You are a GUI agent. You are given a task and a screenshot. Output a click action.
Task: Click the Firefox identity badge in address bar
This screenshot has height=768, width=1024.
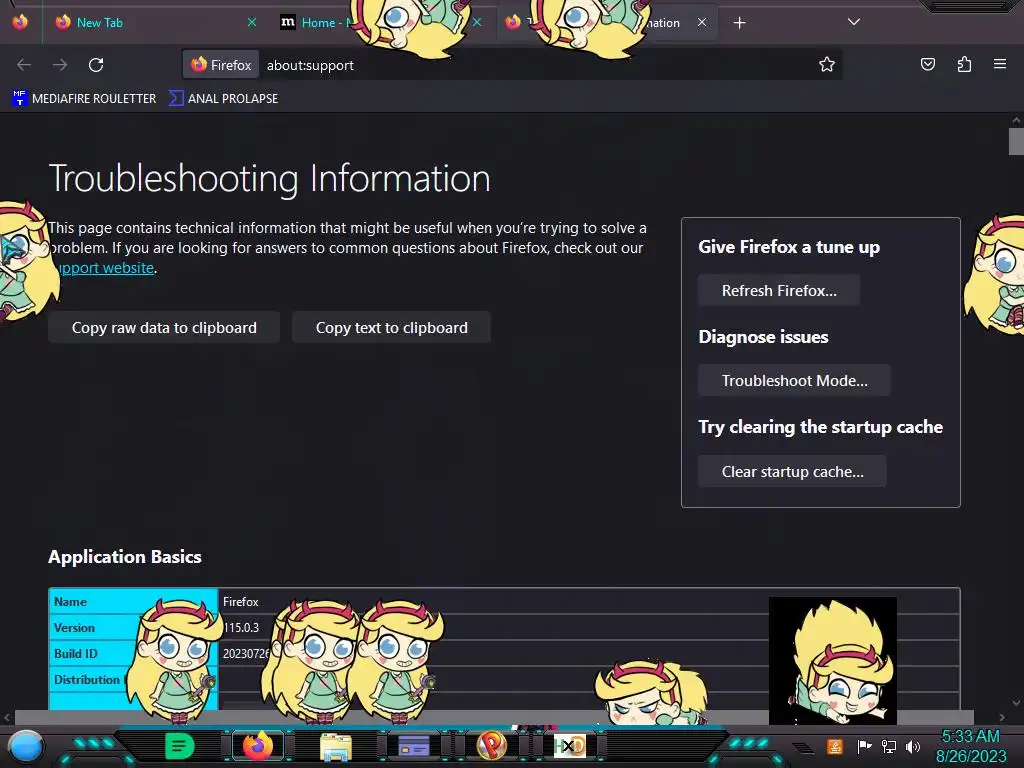tap(221, 65)
